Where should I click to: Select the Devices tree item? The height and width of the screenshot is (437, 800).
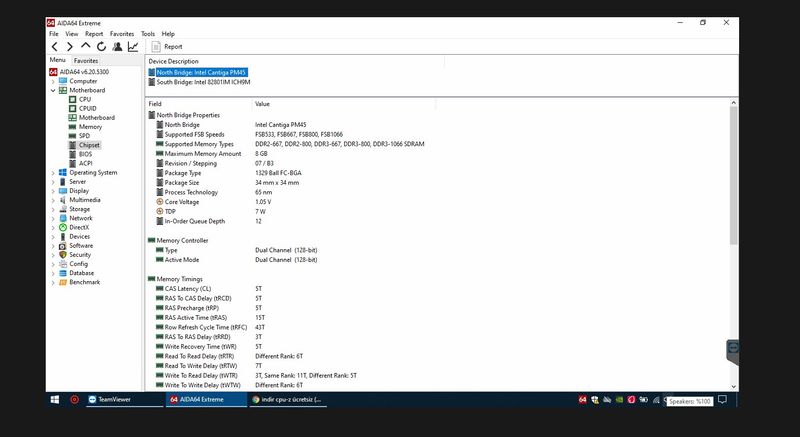(x=74, y=237)
